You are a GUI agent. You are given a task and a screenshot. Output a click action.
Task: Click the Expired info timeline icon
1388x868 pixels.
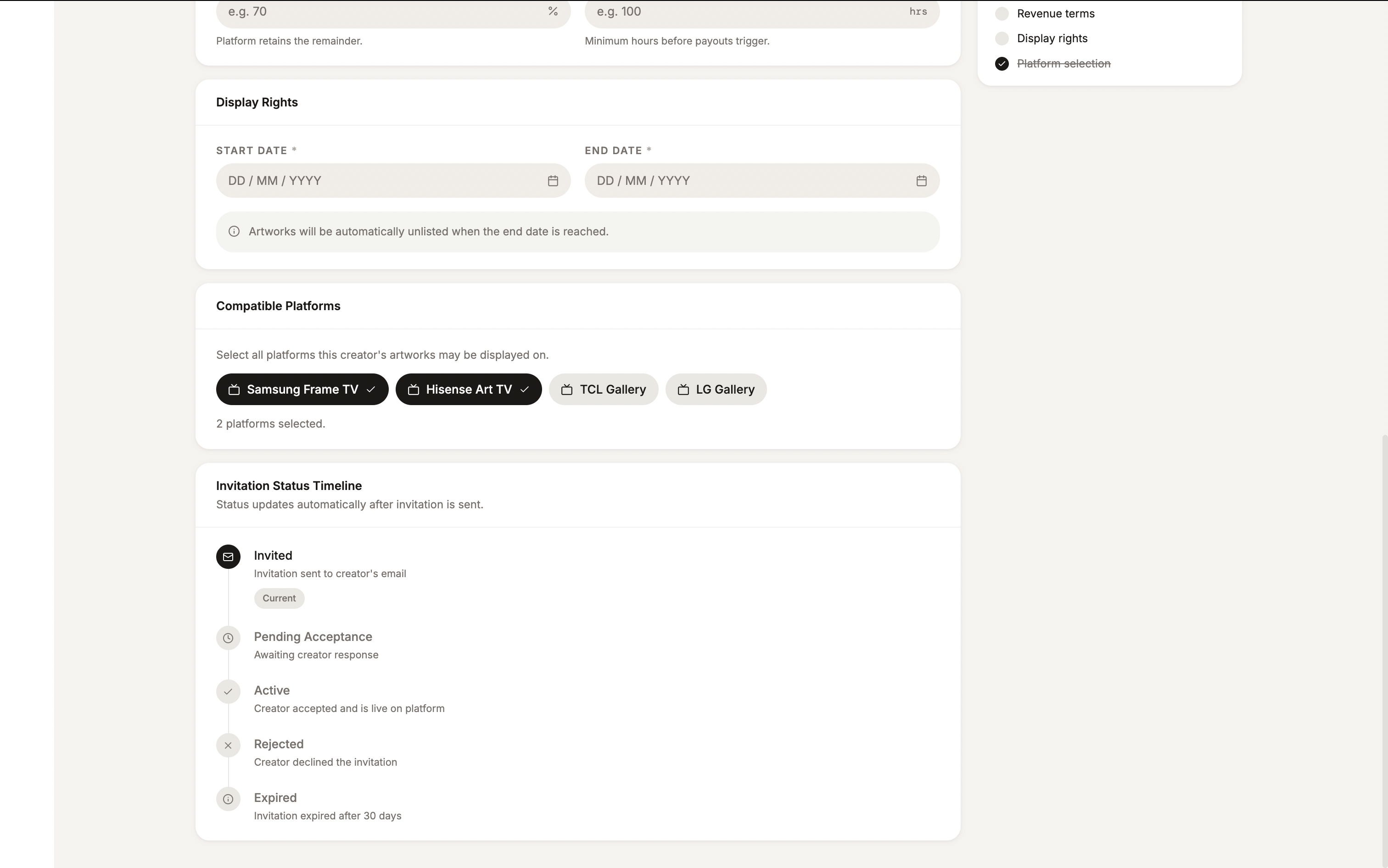pyautogui.click(x=228, y=799)
